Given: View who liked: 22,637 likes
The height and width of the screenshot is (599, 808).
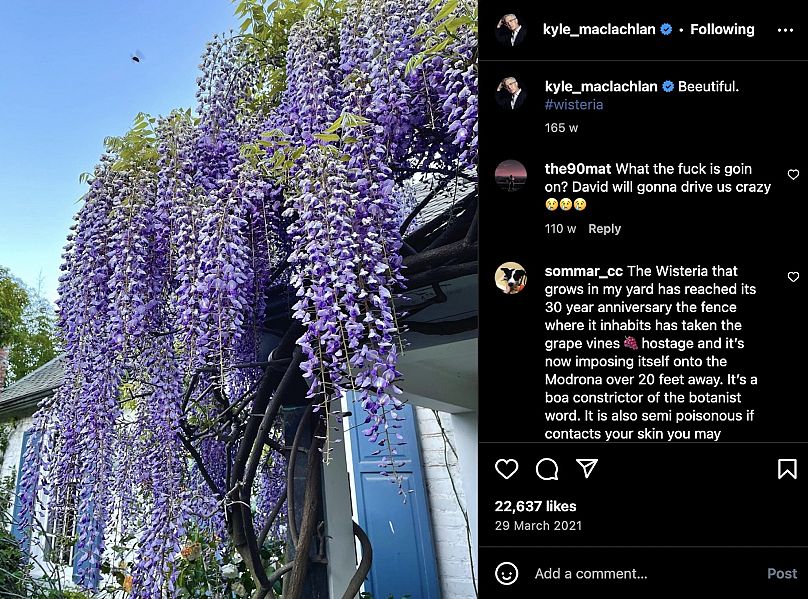Looking at the screenshot, I should click(535, 506).
